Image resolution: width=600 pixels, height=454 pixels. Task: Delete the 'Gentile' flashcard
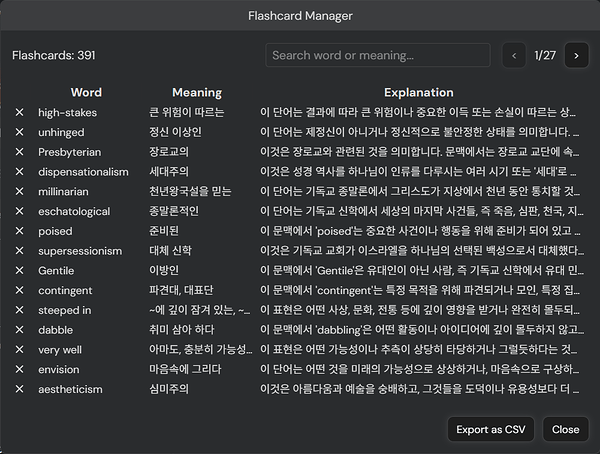(x=19, y=271)
